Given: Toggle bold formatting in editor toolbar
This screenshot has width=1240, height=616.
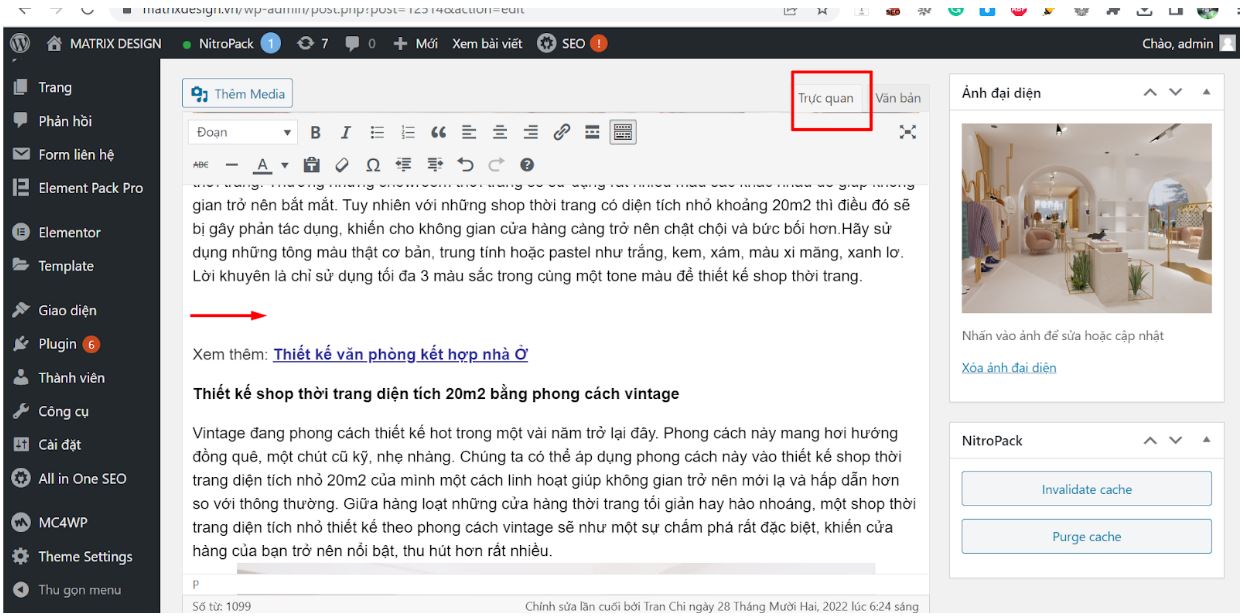Looking at the screenshot, I should click(315, 132).
